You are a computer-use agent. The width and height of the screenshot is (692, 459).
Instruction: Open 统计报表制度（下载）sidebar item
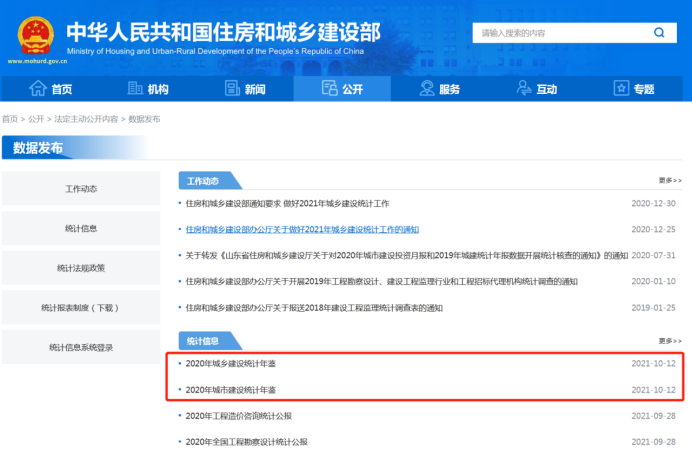(x=81, y=308)
